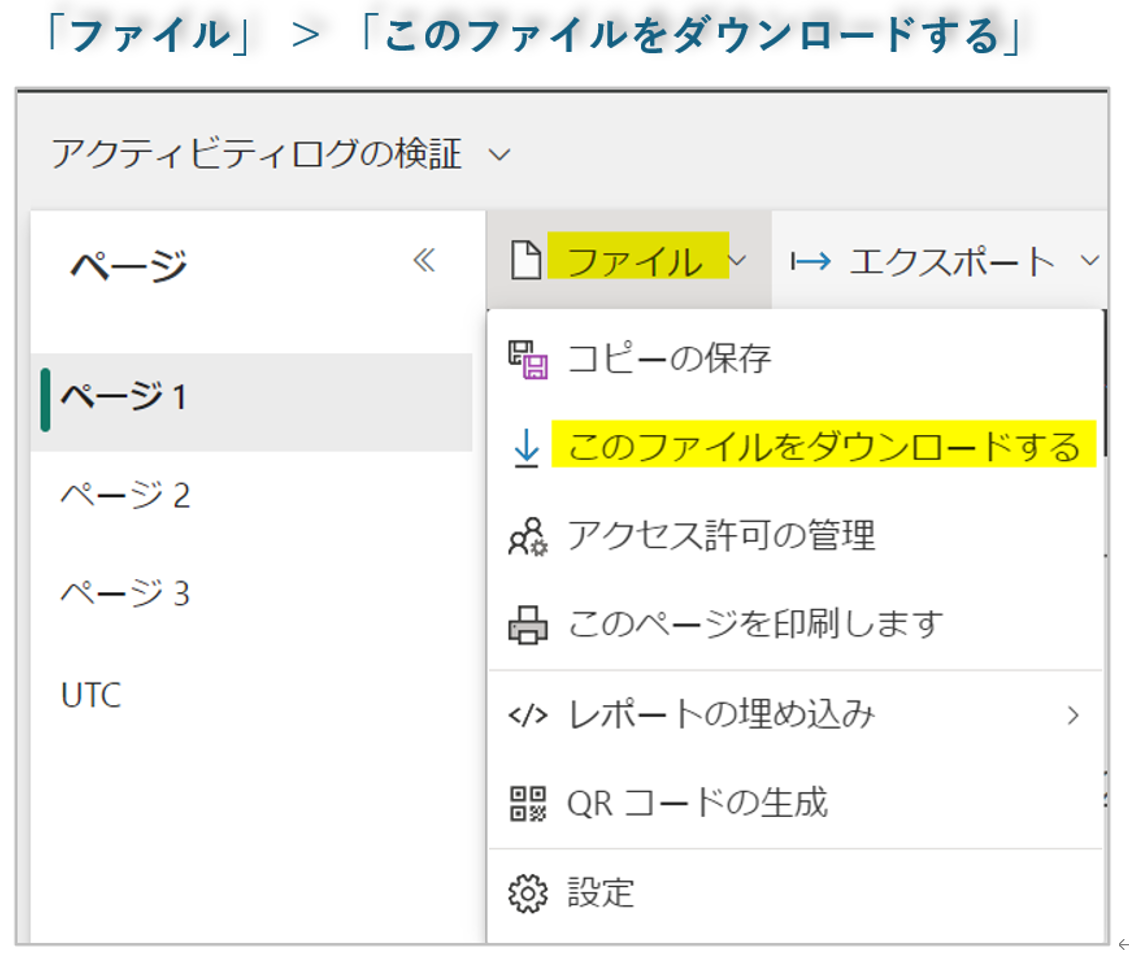Image resolution: width=1129 pixels, height=957 pixels.
Task: Expand the エクスポート dropdown chevron
Action: pyautogui.click(x=1090, y=260)
